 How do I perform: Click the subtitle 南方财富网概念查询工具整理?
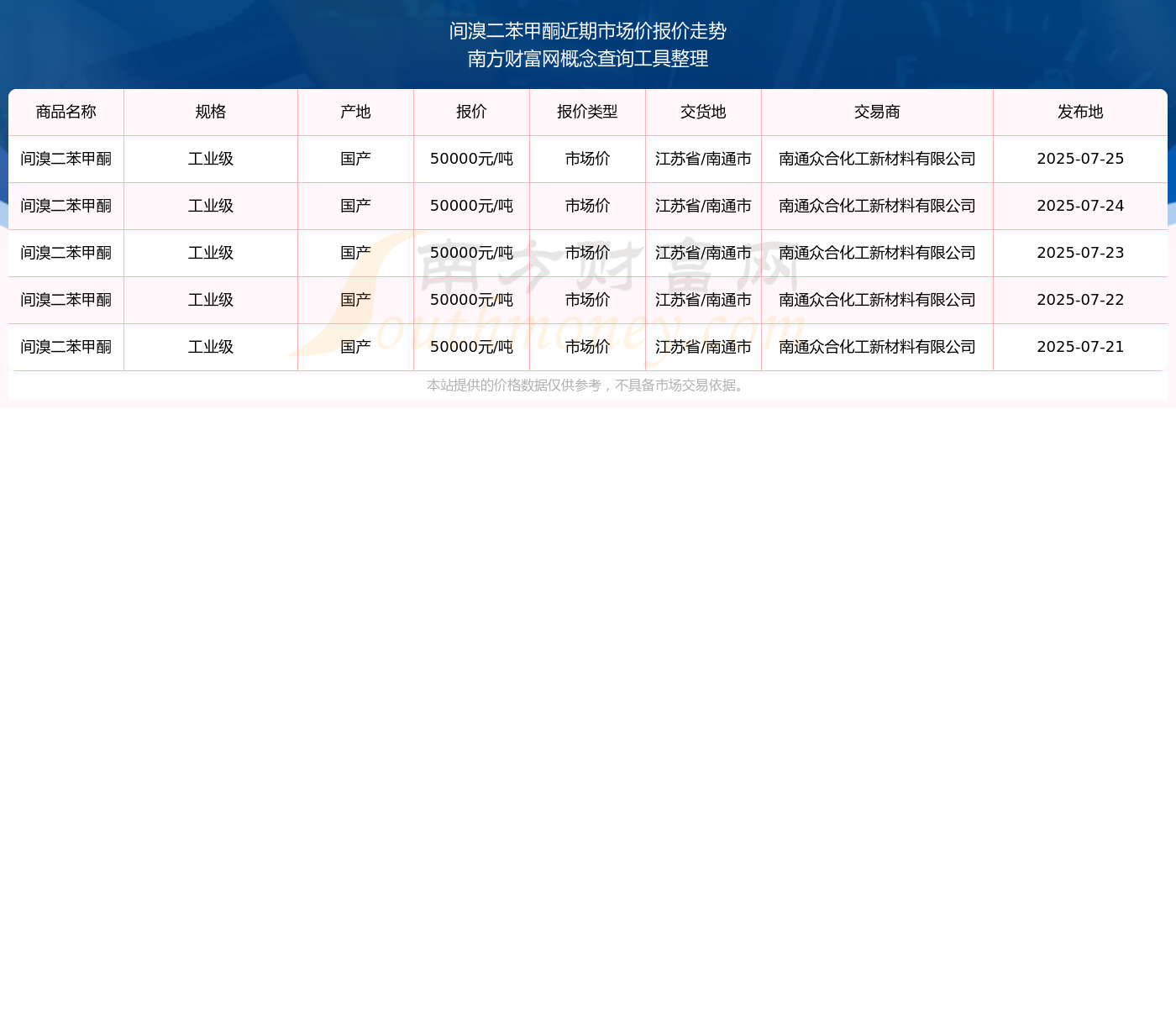tap(588, 59)
